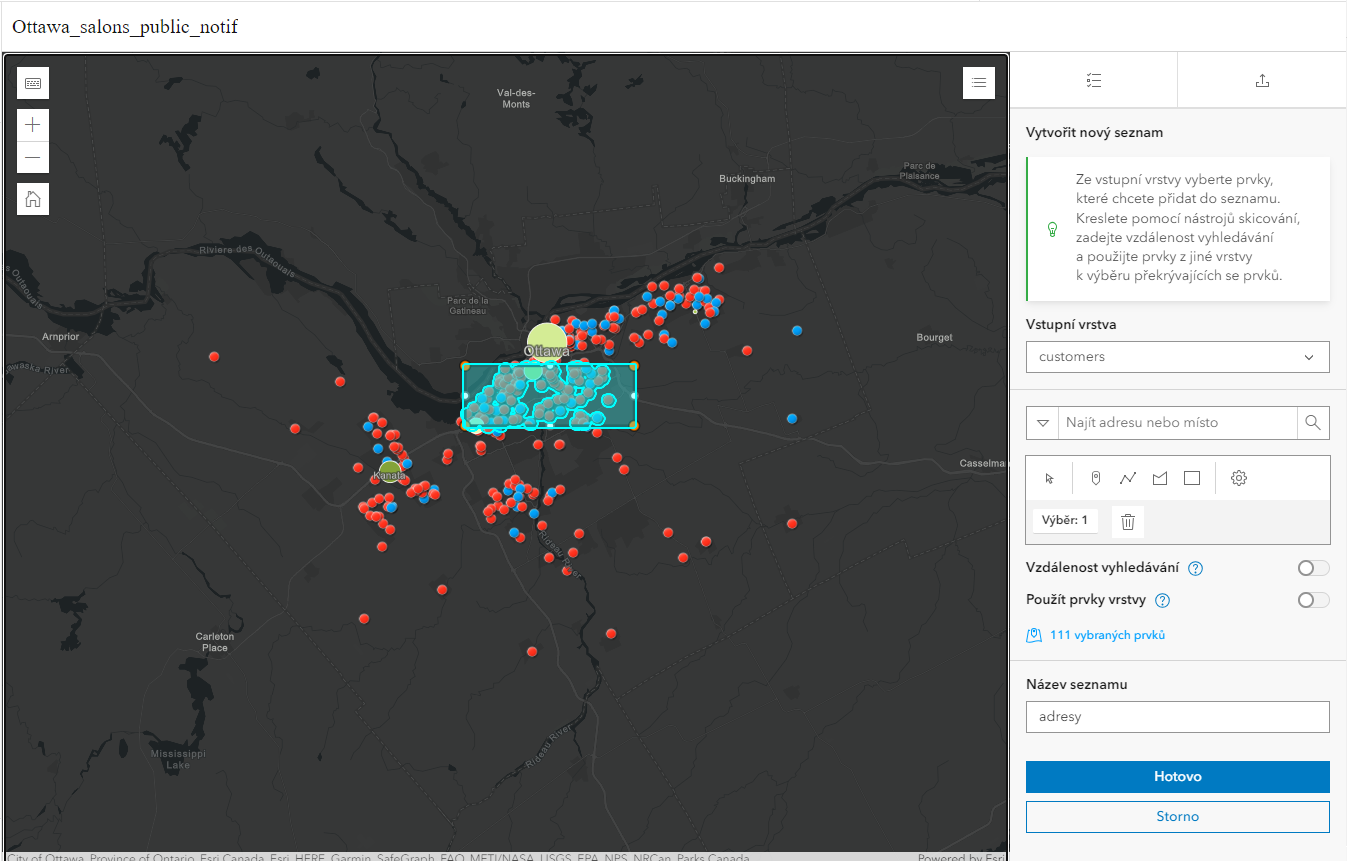The height and width of the screenshot is (861, 1347).
Task: Switch to the list checklist tab
Action: point(1094,81)
